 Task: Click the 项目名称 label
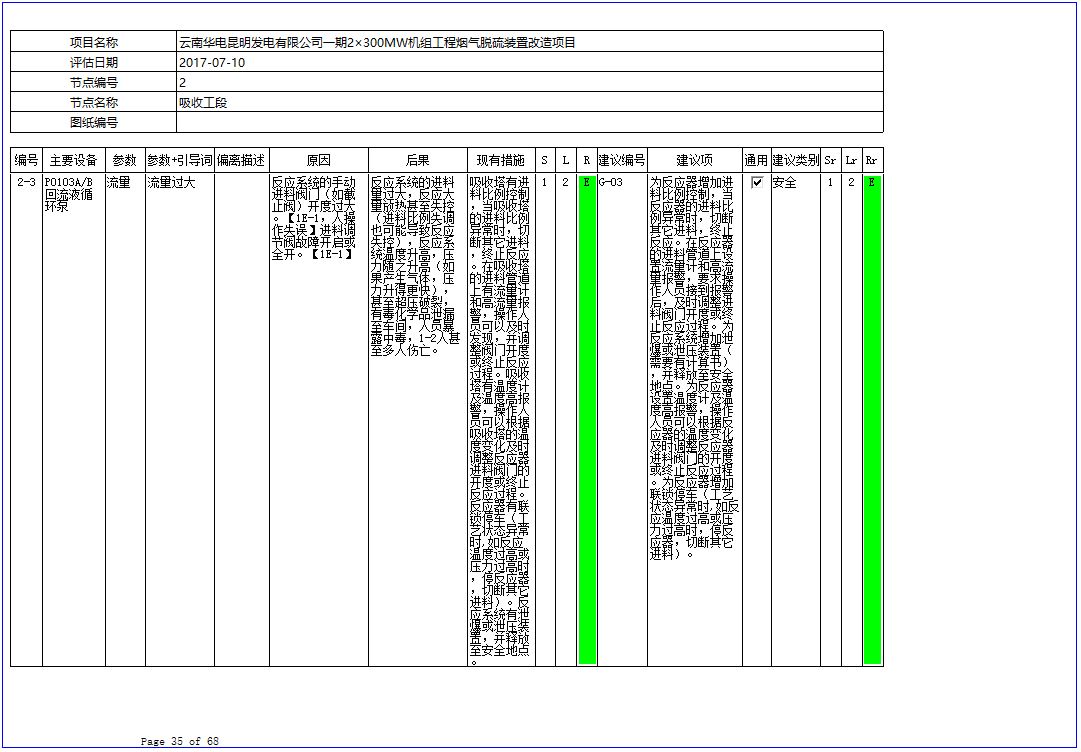click(94, 42)
